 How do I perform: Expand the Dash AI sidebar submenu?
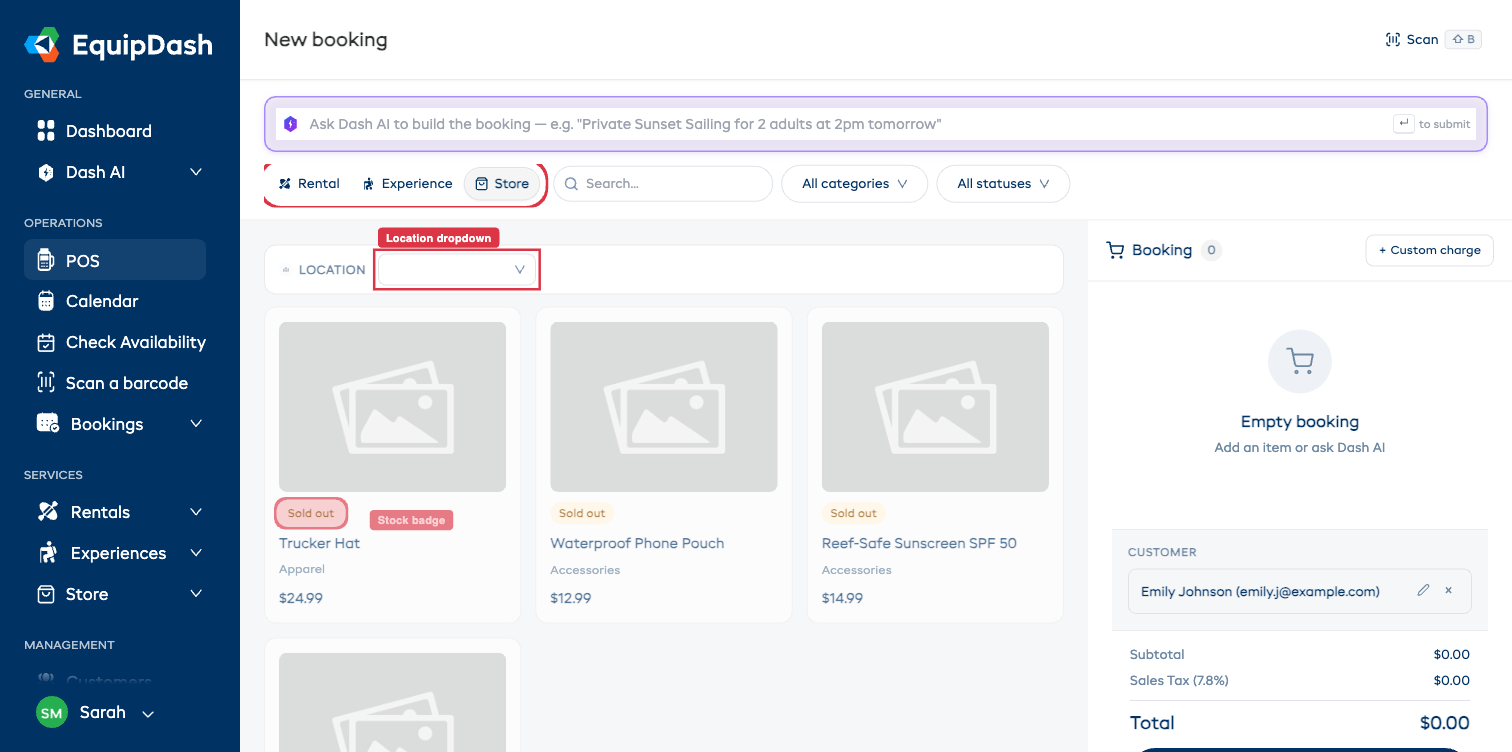coord(196,172)
